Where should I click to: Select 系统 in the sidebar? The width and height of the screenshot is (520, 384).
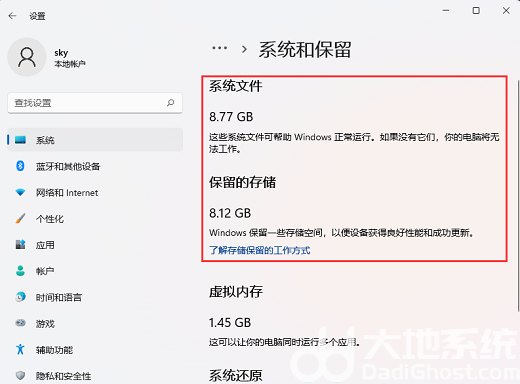(x=95, y=140)
